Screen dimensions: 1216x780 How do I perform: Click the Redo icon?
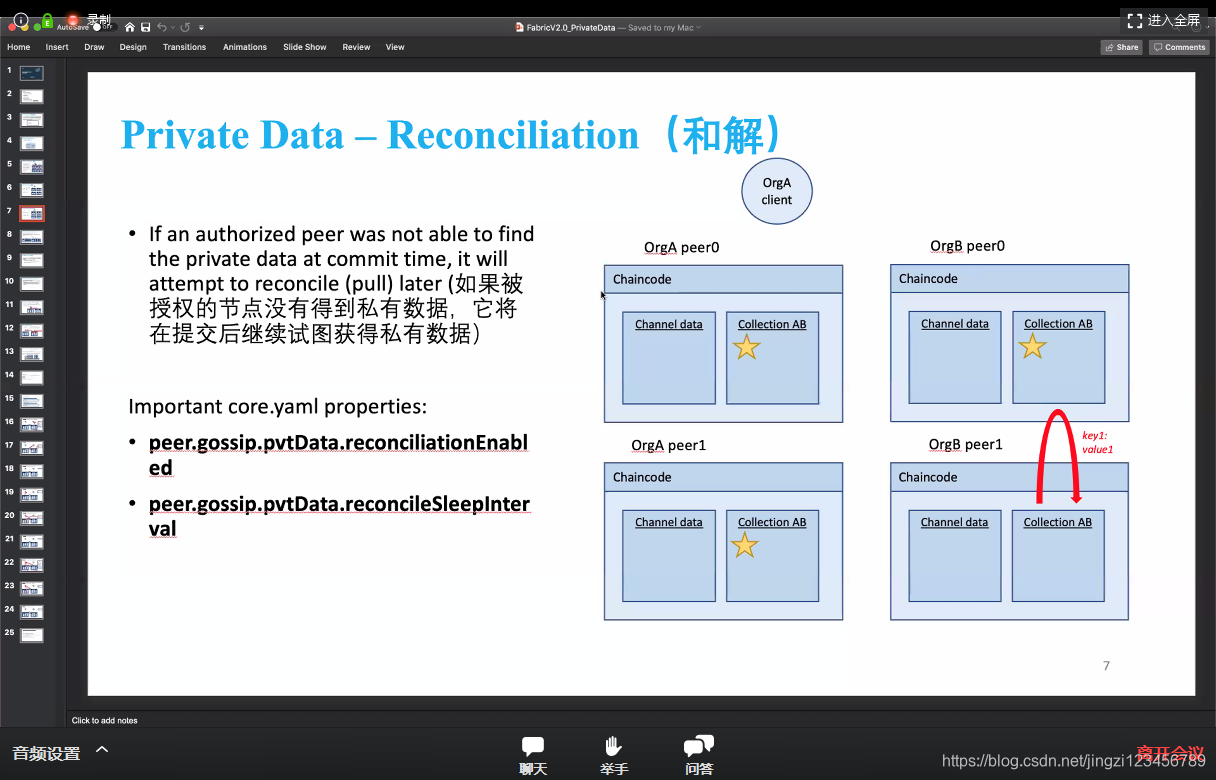pos(185,27)
